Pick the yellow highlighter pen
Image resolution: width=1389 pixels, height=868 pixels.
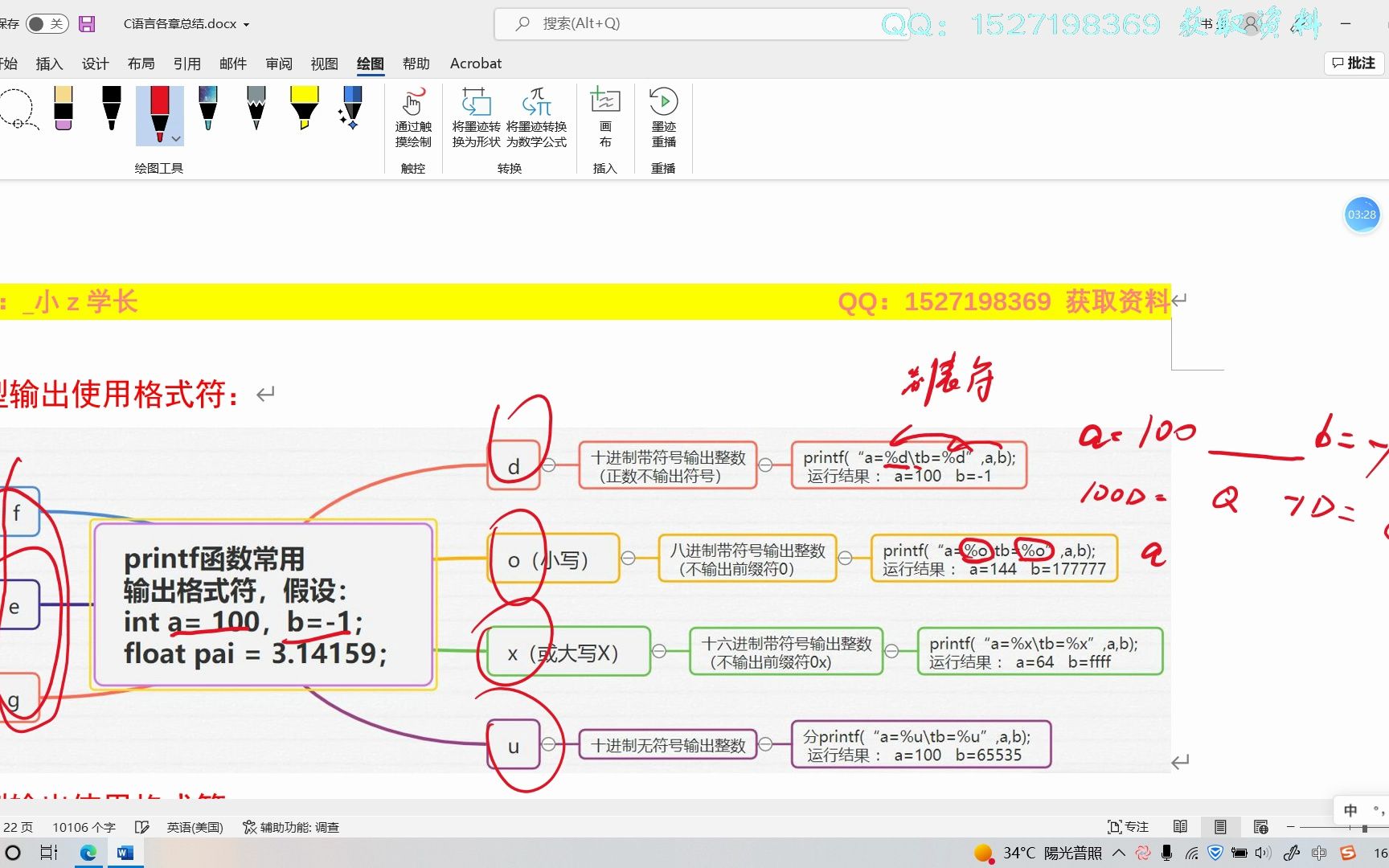(x=304, y=111)
